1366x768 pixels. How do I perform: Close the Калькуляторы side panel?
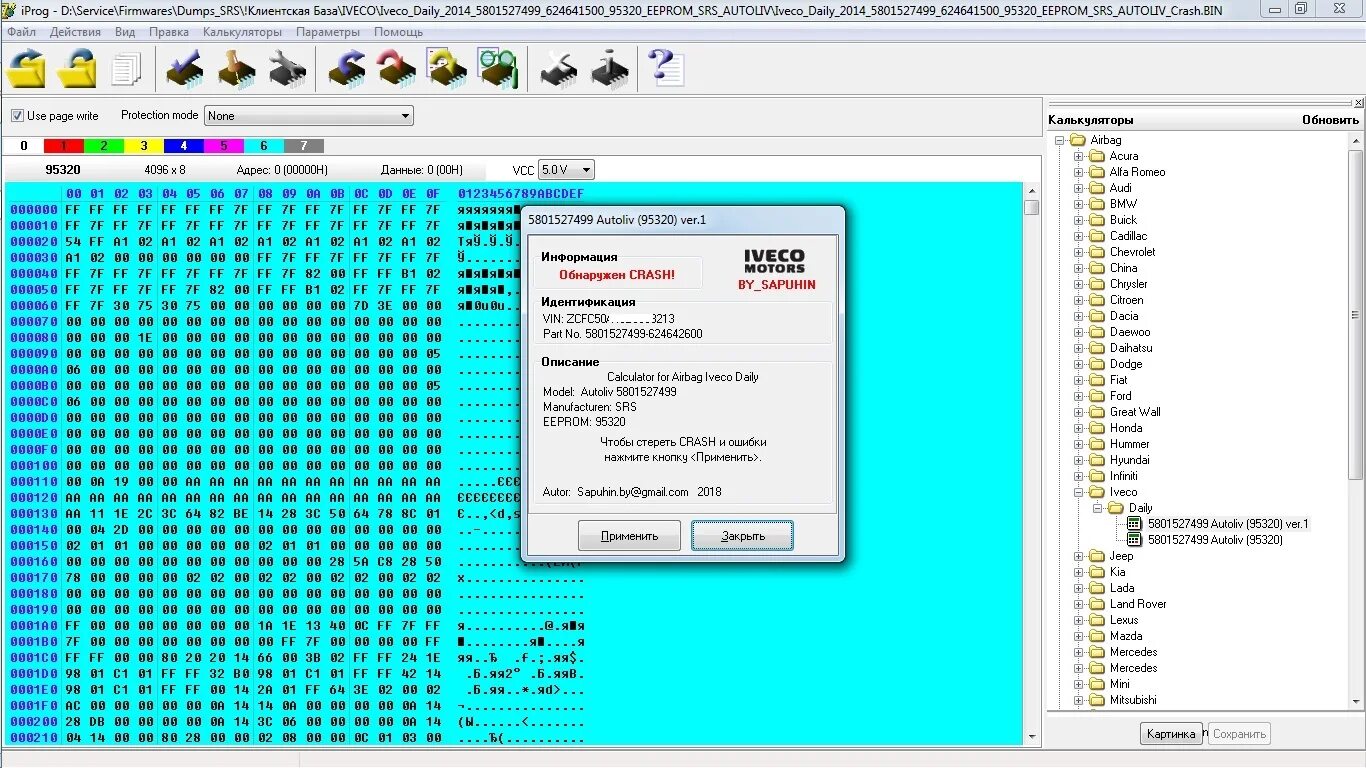(x=1358, y=103)
